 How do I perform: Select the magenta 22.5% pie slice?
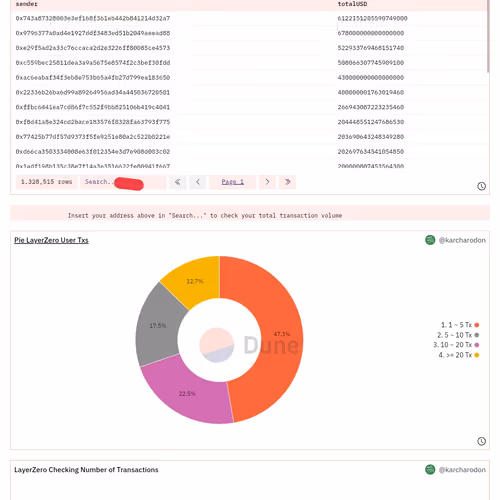tap(187, 394)
